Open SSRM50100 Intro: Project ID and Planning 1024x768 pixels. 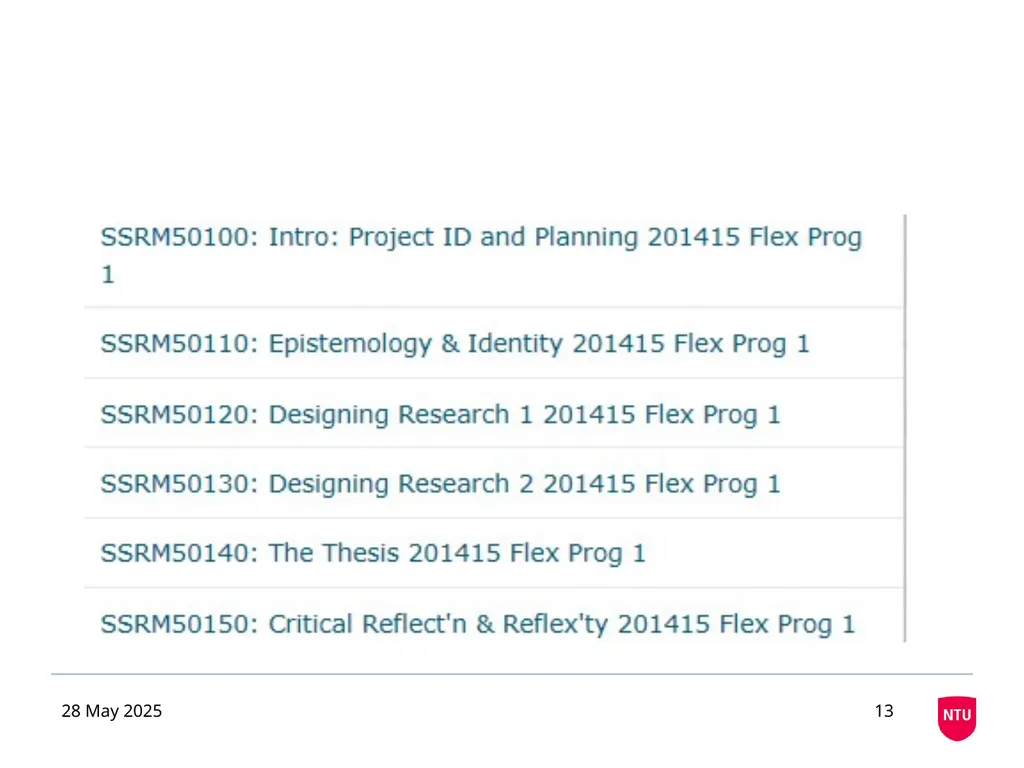(481, 255)
